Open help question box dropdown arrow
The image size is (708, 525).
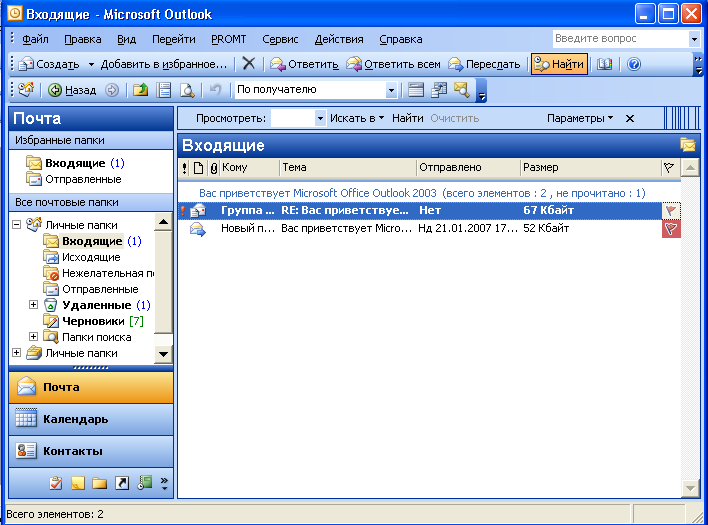click(x=694, y=39)
